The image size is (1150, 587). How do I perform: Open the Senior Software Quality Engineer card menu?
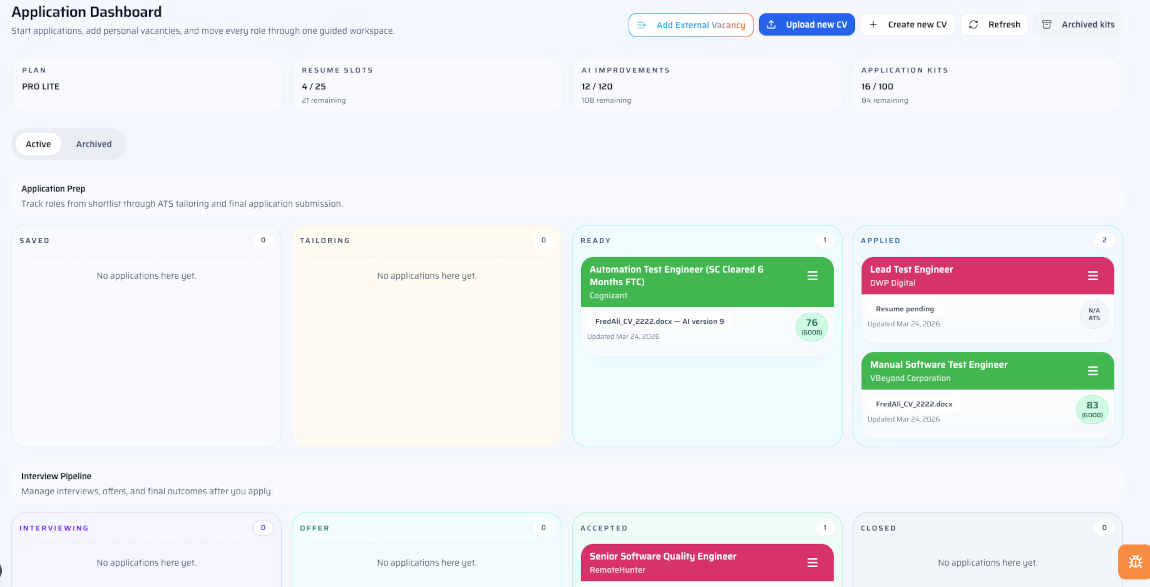point(814,563)
